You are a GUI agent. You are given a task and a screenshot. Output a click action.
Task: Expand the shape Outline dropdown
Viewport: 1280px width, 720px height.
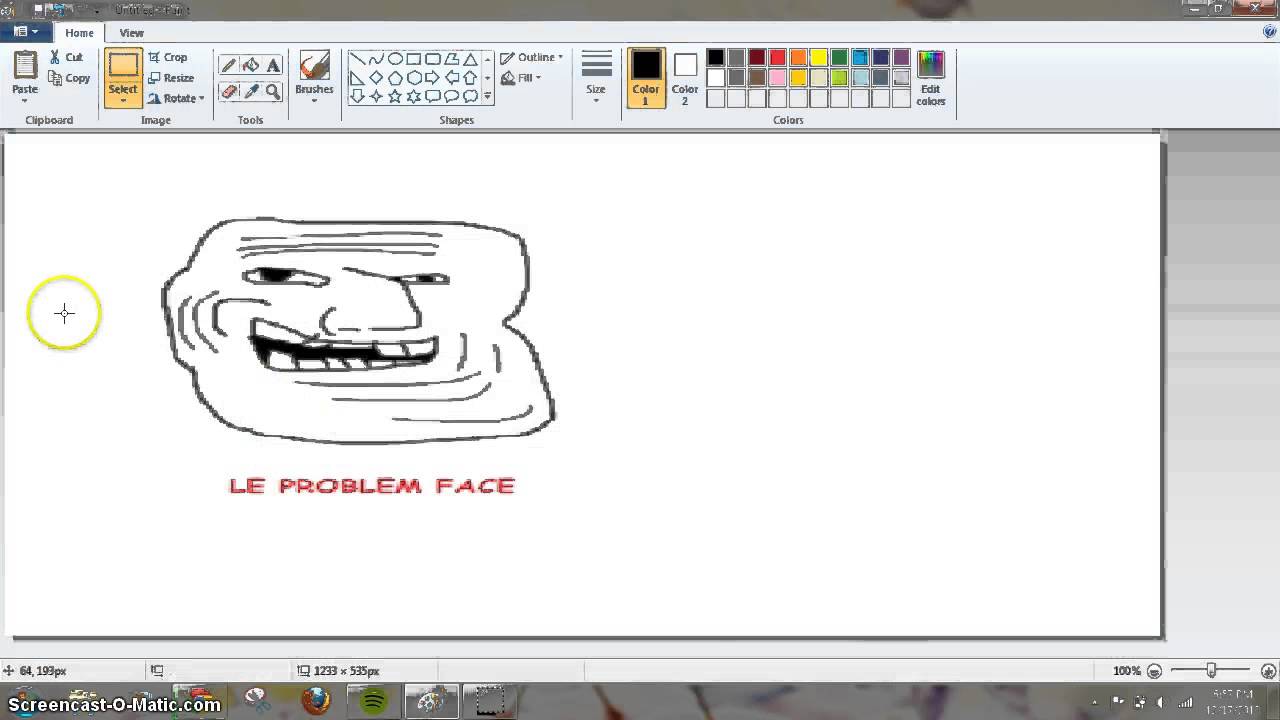pyautogui.click(x=533, y=58)
